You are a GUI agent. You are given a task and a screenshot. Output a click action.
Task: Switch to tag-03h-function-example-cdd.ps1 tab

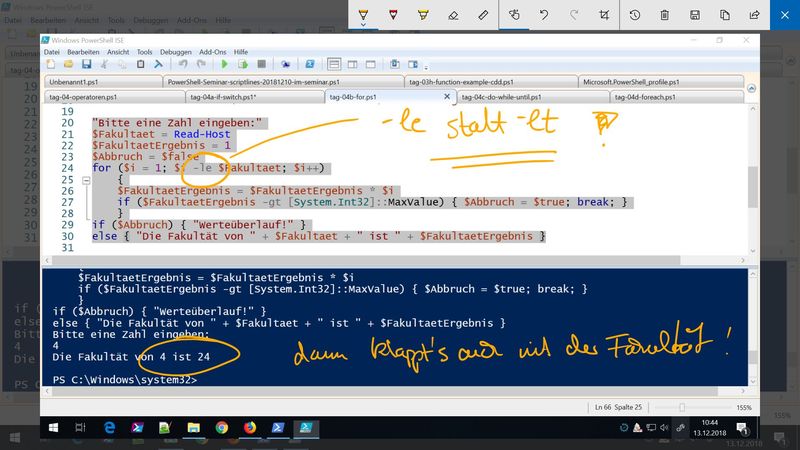[x=491, y=82]
